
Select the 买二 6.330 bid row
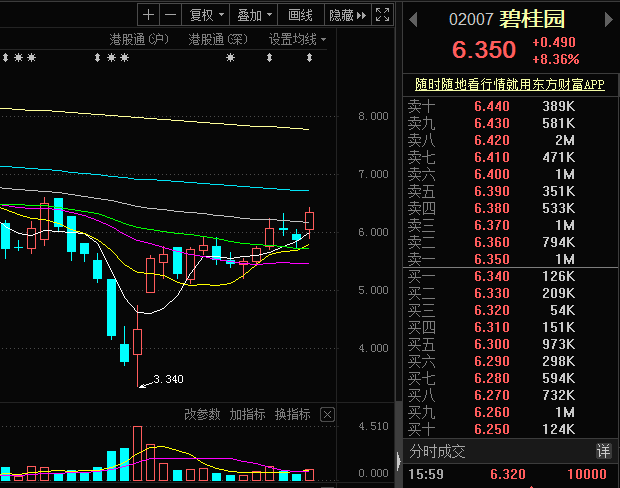click(510, 293)
